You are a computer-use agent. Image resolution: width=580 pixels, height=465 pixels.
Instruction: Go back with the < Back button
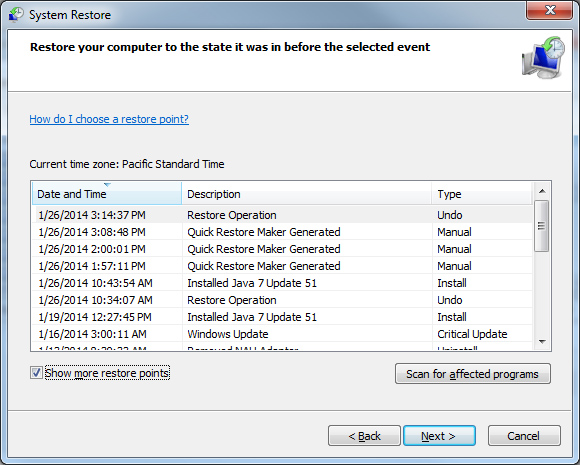pyautogui.click(x=364, y=436)
